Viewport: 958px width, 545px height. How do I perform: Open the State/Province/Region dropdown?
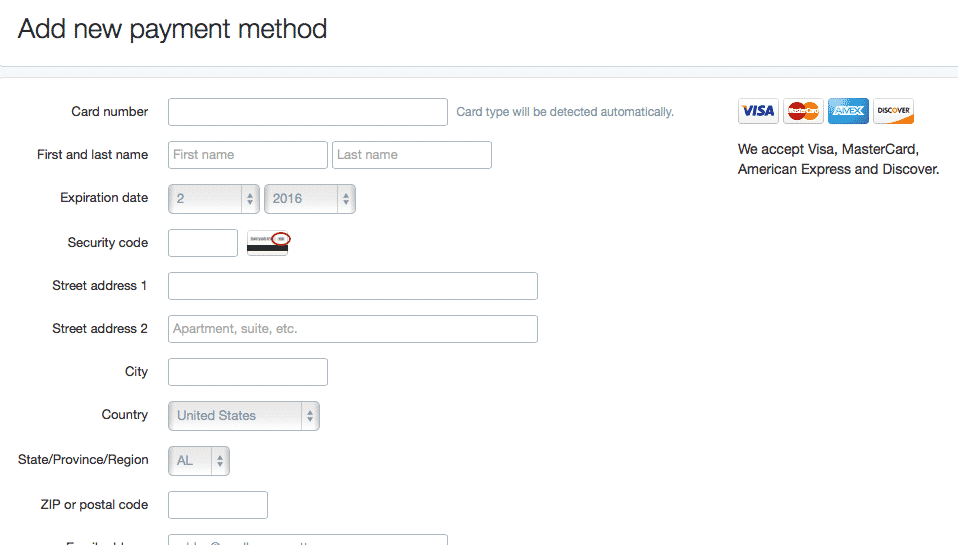click(199, 461)
